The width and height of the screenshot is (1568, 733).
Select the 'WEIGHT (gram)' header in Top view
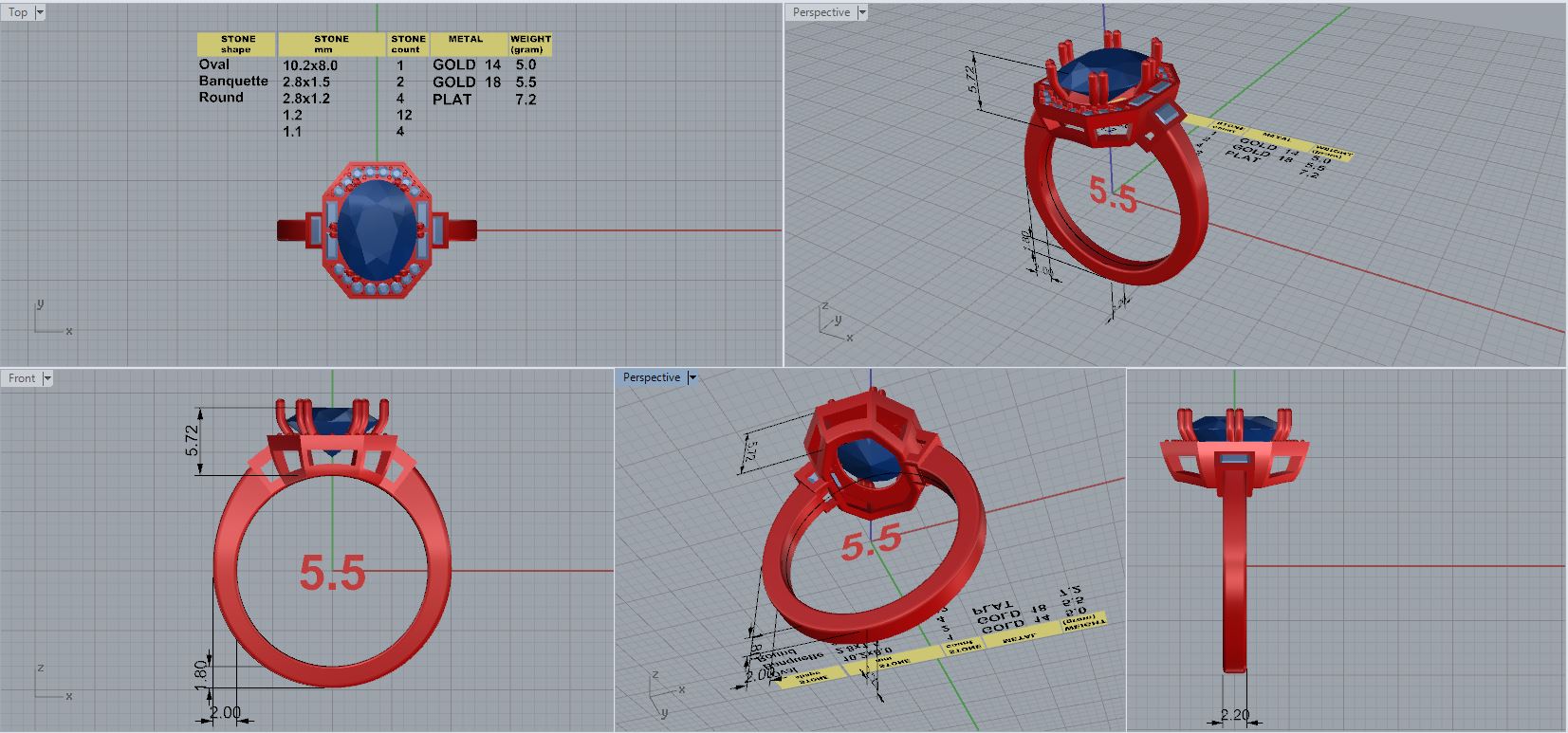pos(529,45)
